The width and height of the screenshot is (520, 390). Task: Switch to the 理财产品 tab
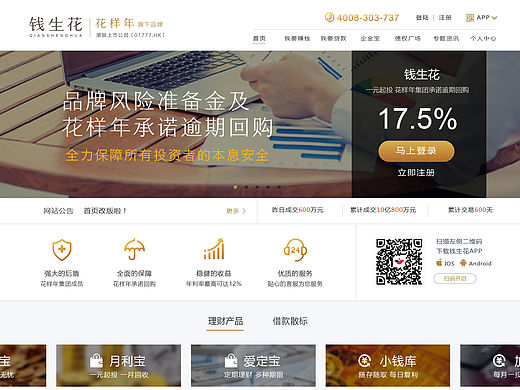(x=225, y=321)
